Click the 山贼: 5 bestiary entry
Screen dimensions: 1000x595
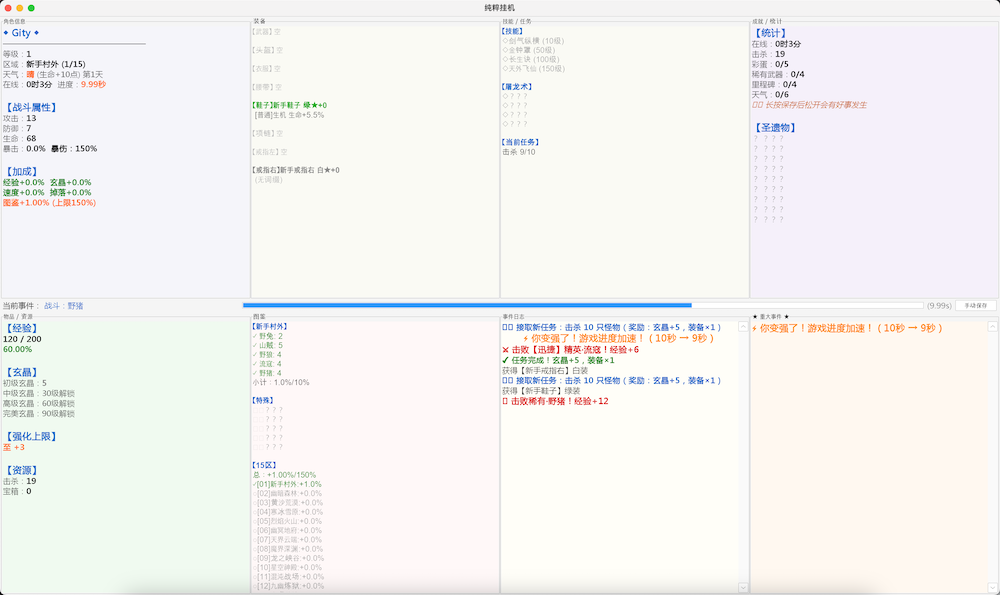click(x=268, y=346)
